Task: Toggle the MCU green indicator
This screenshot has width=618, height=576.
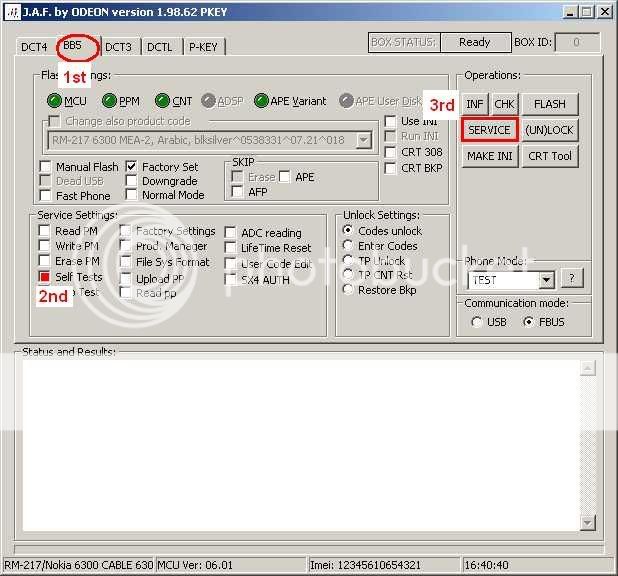Action: (54, 101)
